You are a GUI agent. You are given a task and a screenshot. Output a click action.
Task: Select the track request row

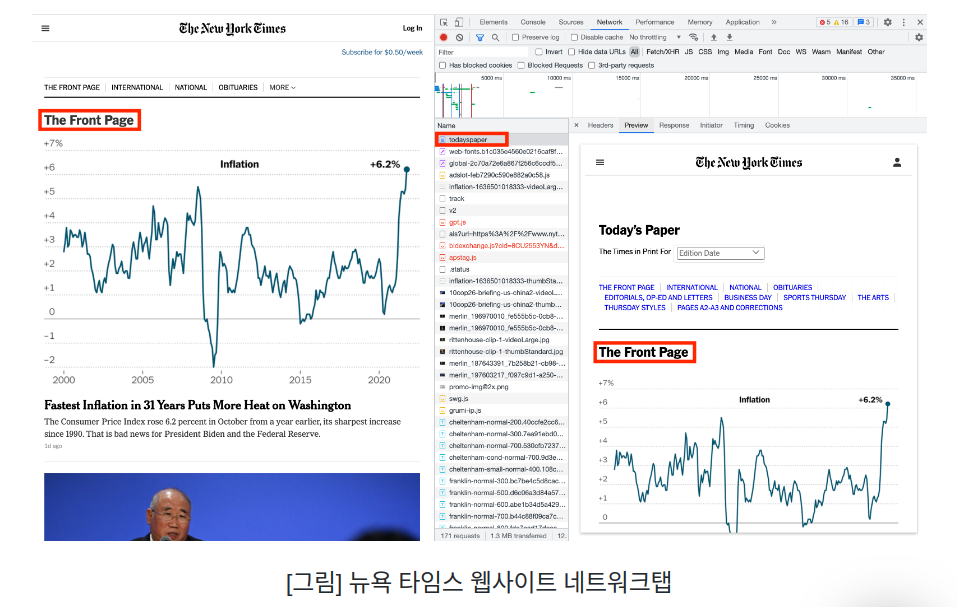point(502,198)
